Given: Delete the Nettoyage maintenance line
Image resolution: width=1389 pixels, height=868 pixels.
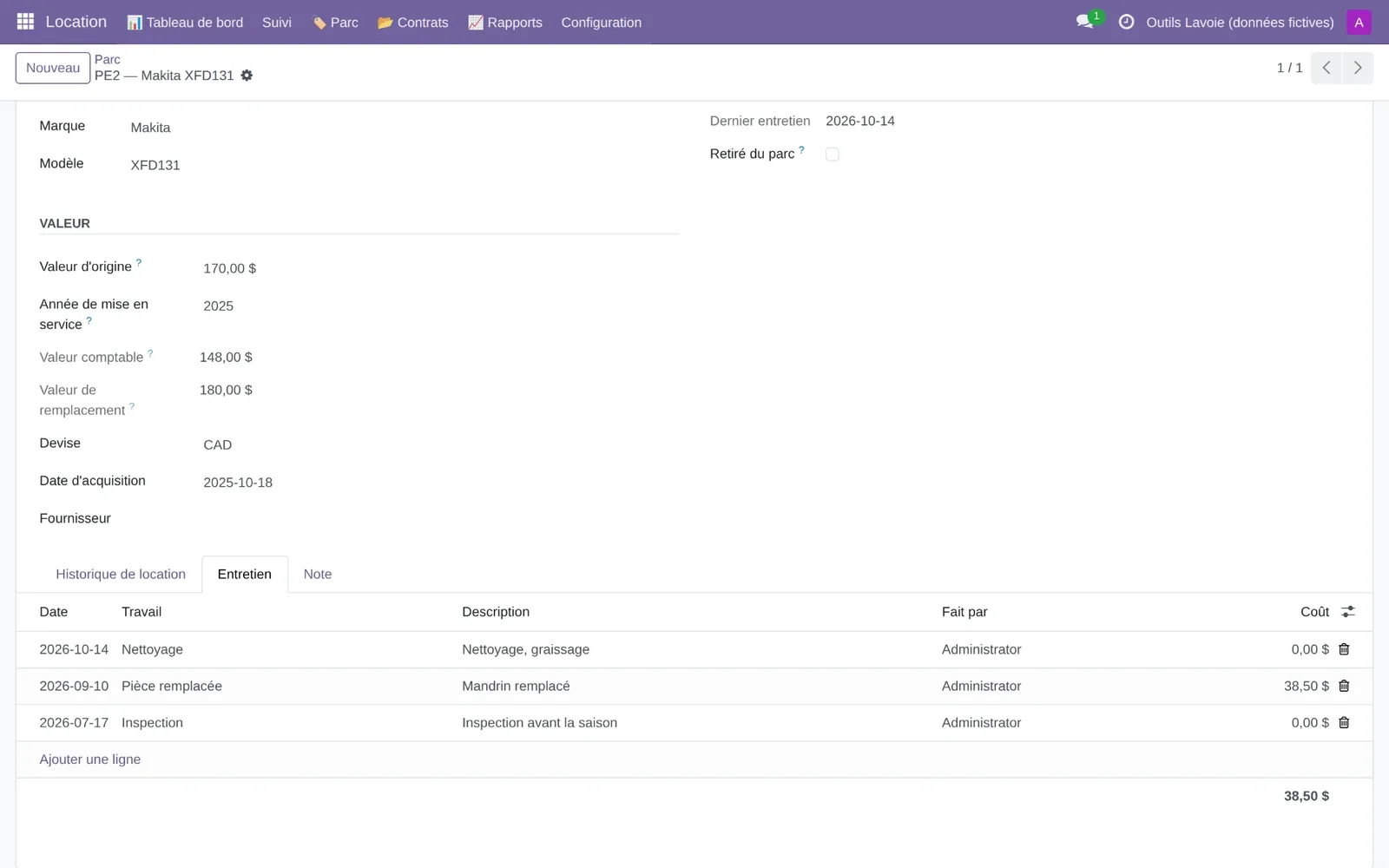Looking at the screenshot, I should 1344,649.
